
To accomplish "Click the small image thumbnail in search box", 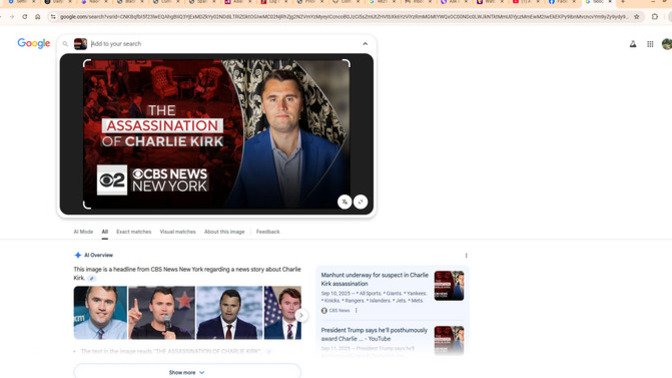I will pos(80,44).
